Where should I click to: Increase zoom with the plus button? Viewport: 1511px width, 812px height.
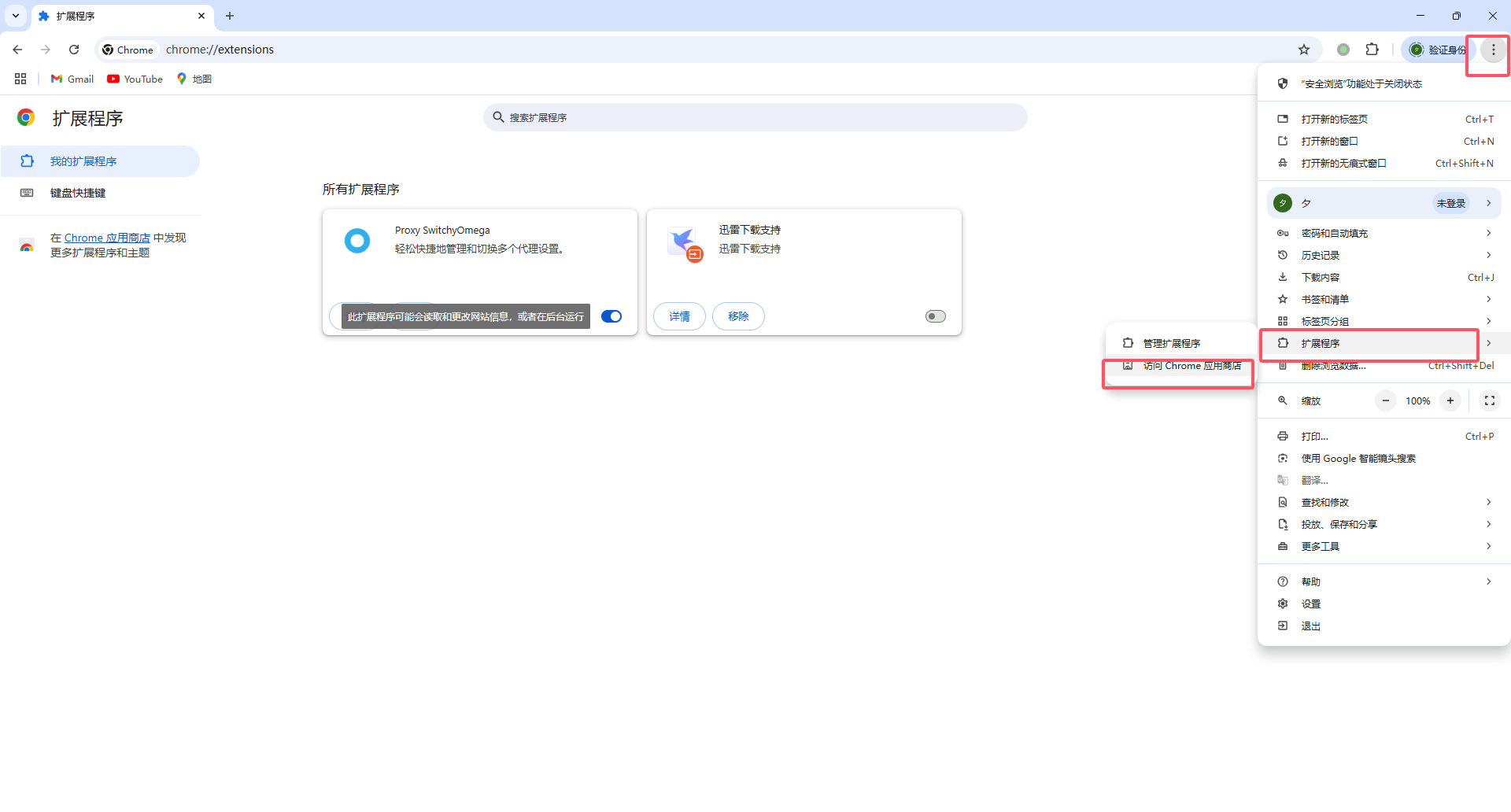click(1450, 400)
